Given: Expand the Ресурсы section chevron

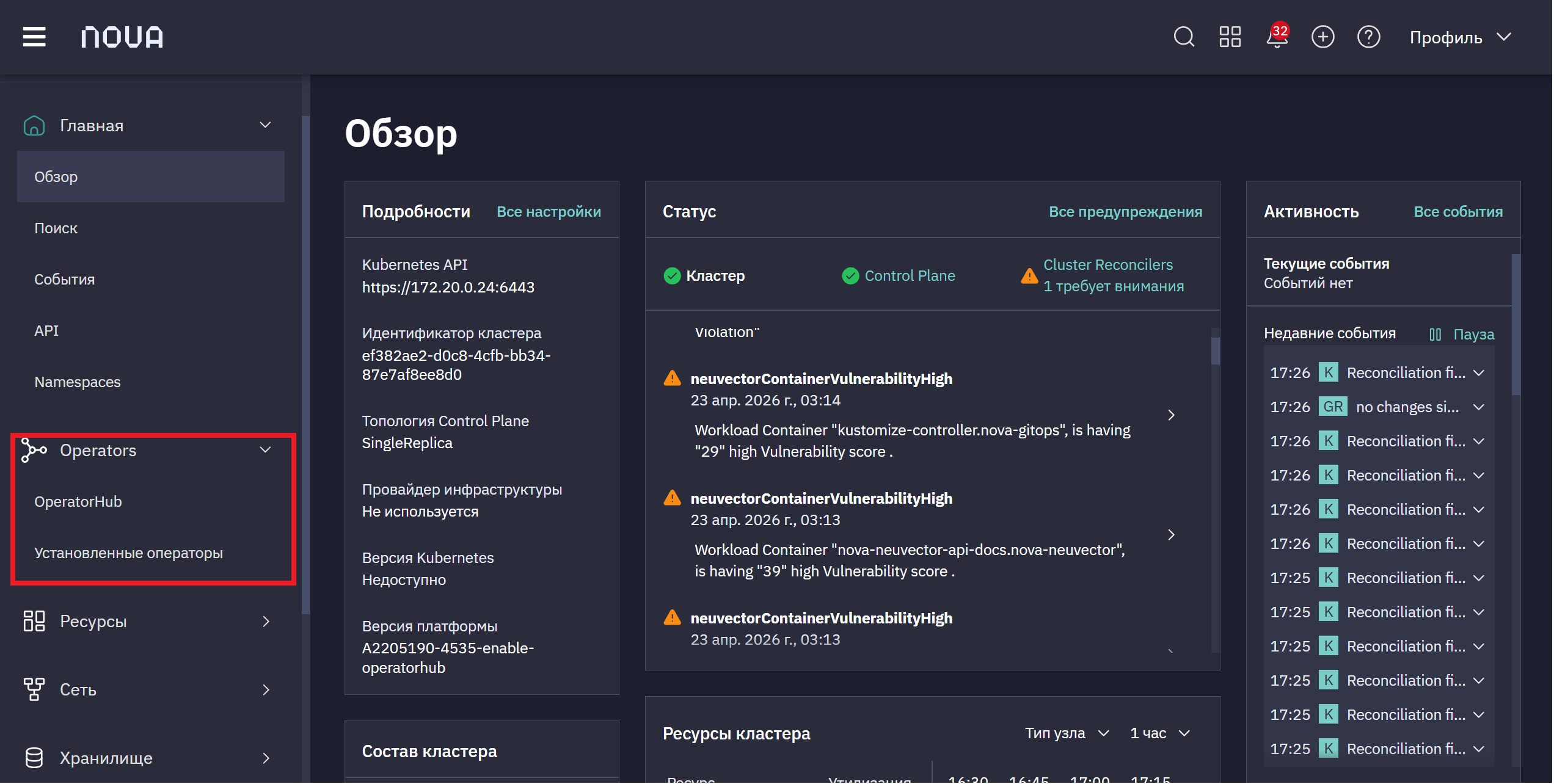Looking at the screenshot, I should pos(266,622).
